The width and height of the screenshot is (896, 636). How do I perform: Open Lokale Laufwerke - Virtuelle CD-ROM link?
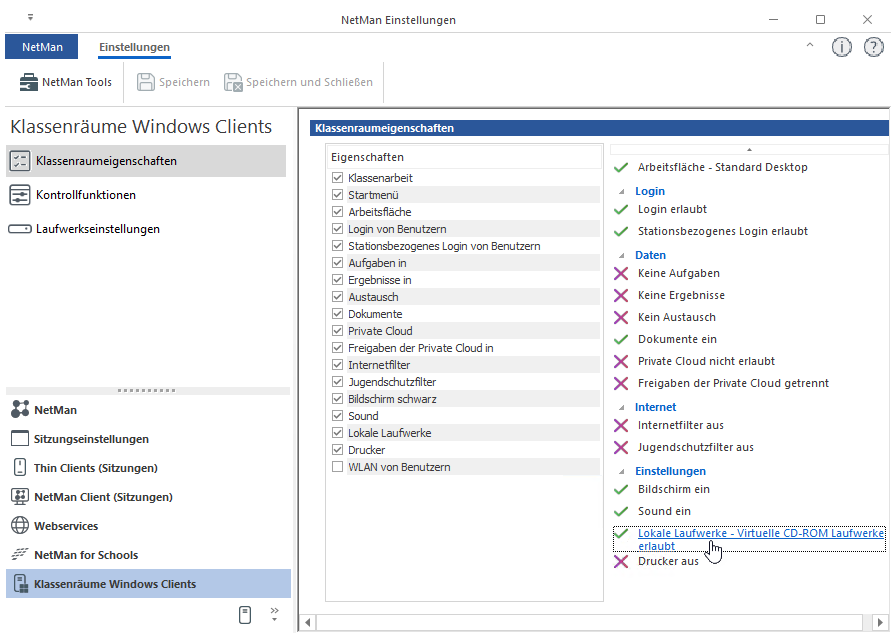tap(761, 539)
